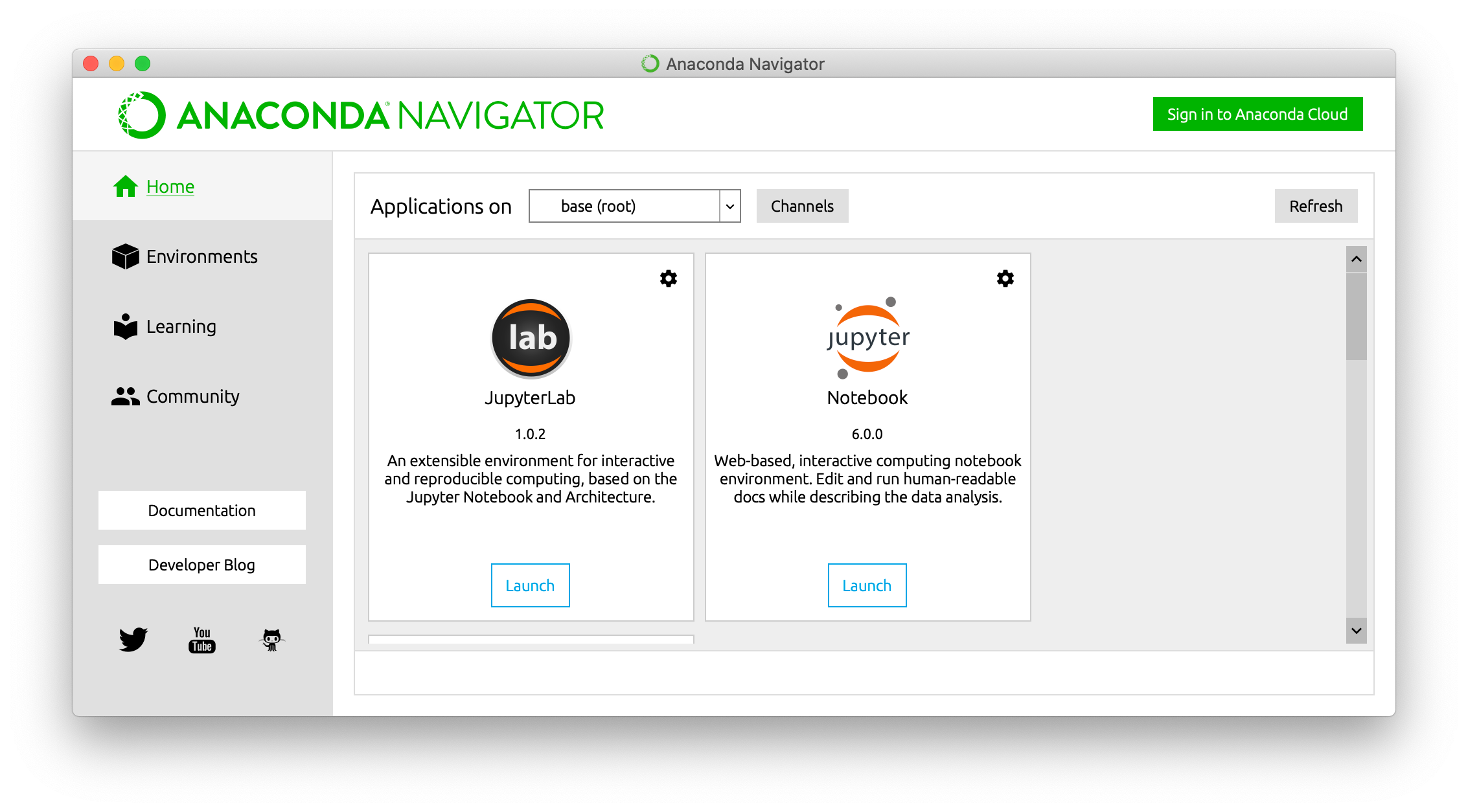This screenshot has width=1468, height=812.
Task: Click the scroll down arrow
Action: pyautogui.click(x=1356, y=631)
